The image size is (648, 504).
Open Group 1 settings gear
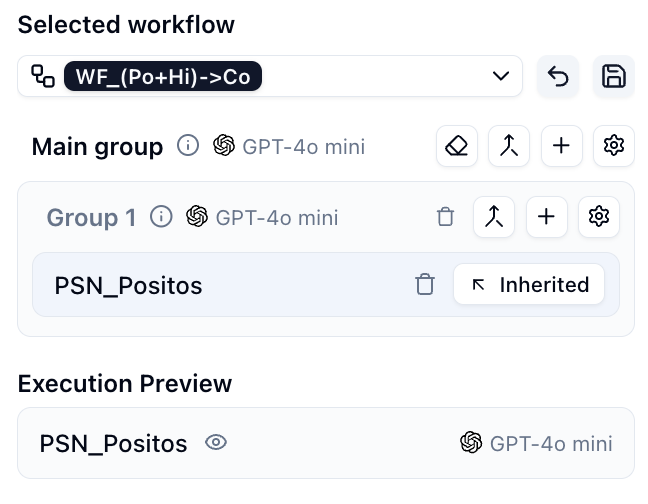pos(598,217)
